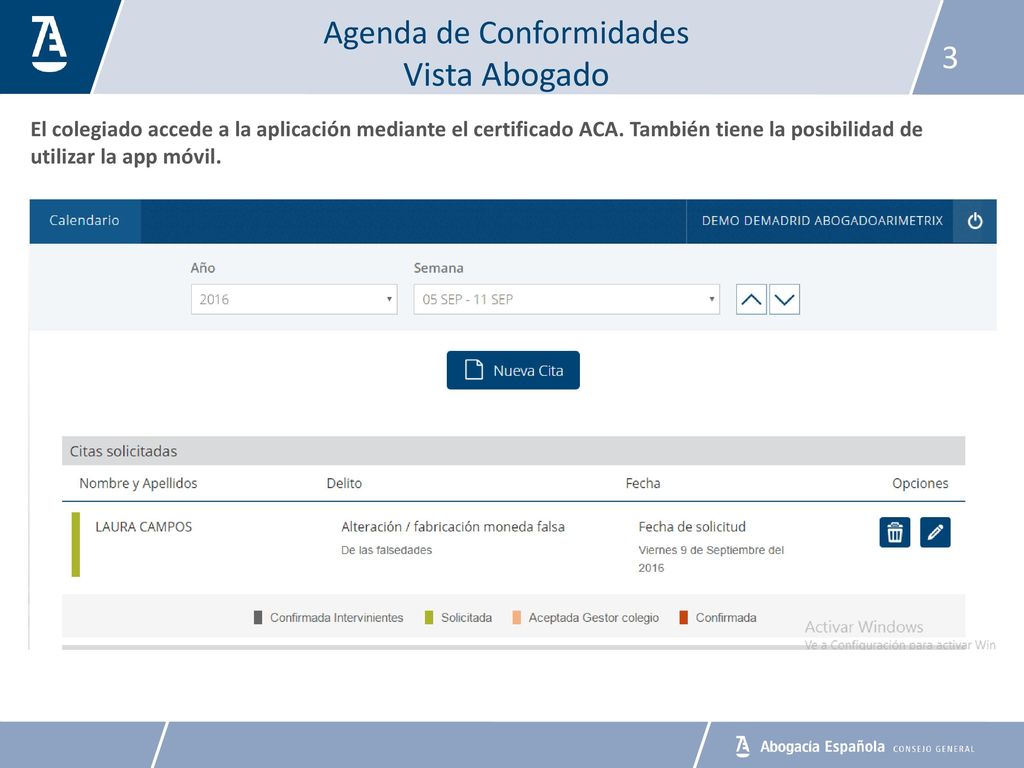Click date 'Viernes 9 de Septiembre del 2016'
Viewport: 1024px width, 768px height.
[x=711, y=559]
